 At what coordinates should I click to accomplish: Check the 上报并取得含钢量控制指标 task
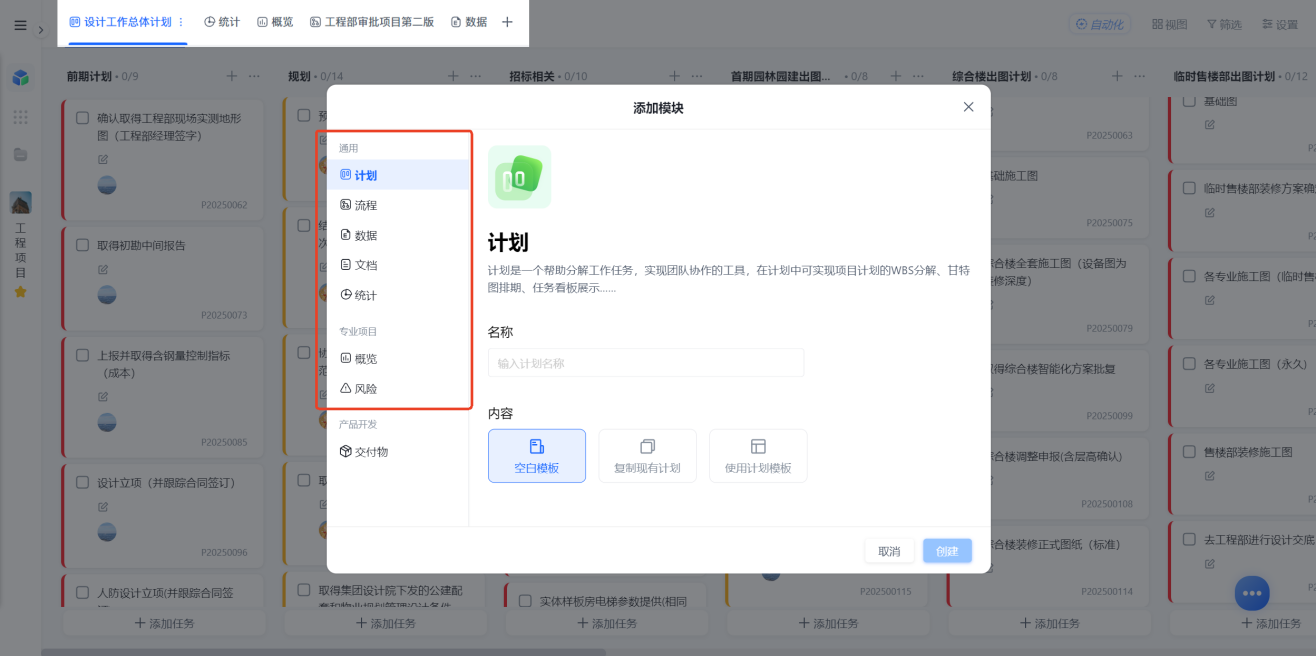[83, 355]
